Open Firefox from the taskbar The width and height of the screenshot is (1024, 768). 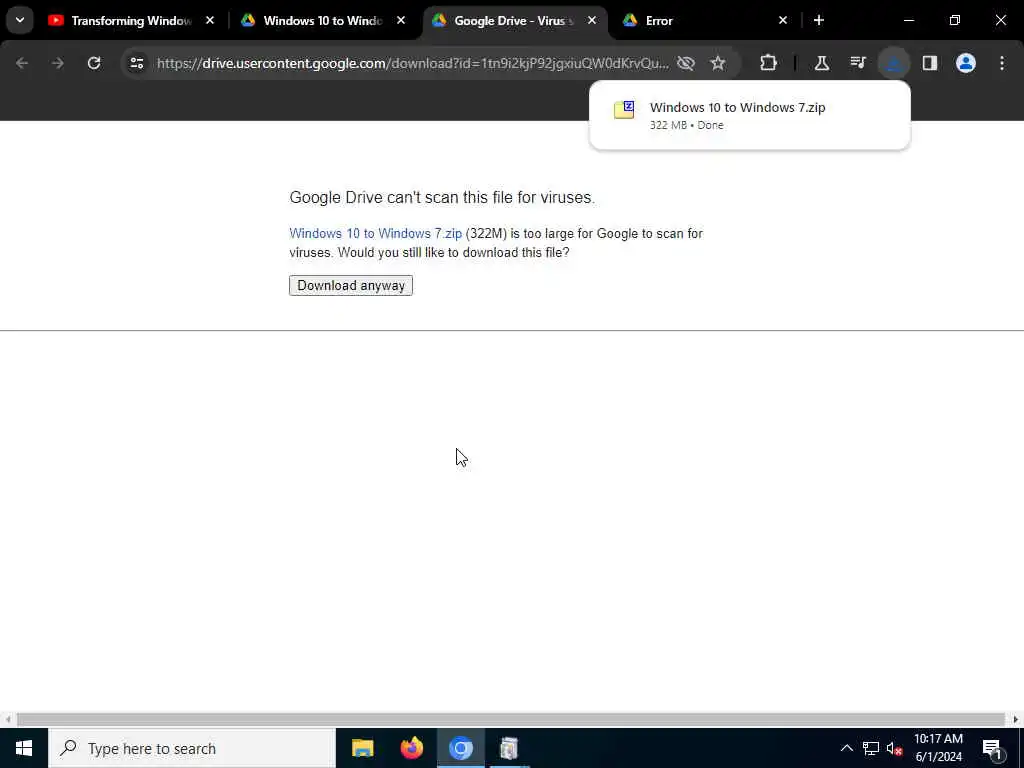411,748
